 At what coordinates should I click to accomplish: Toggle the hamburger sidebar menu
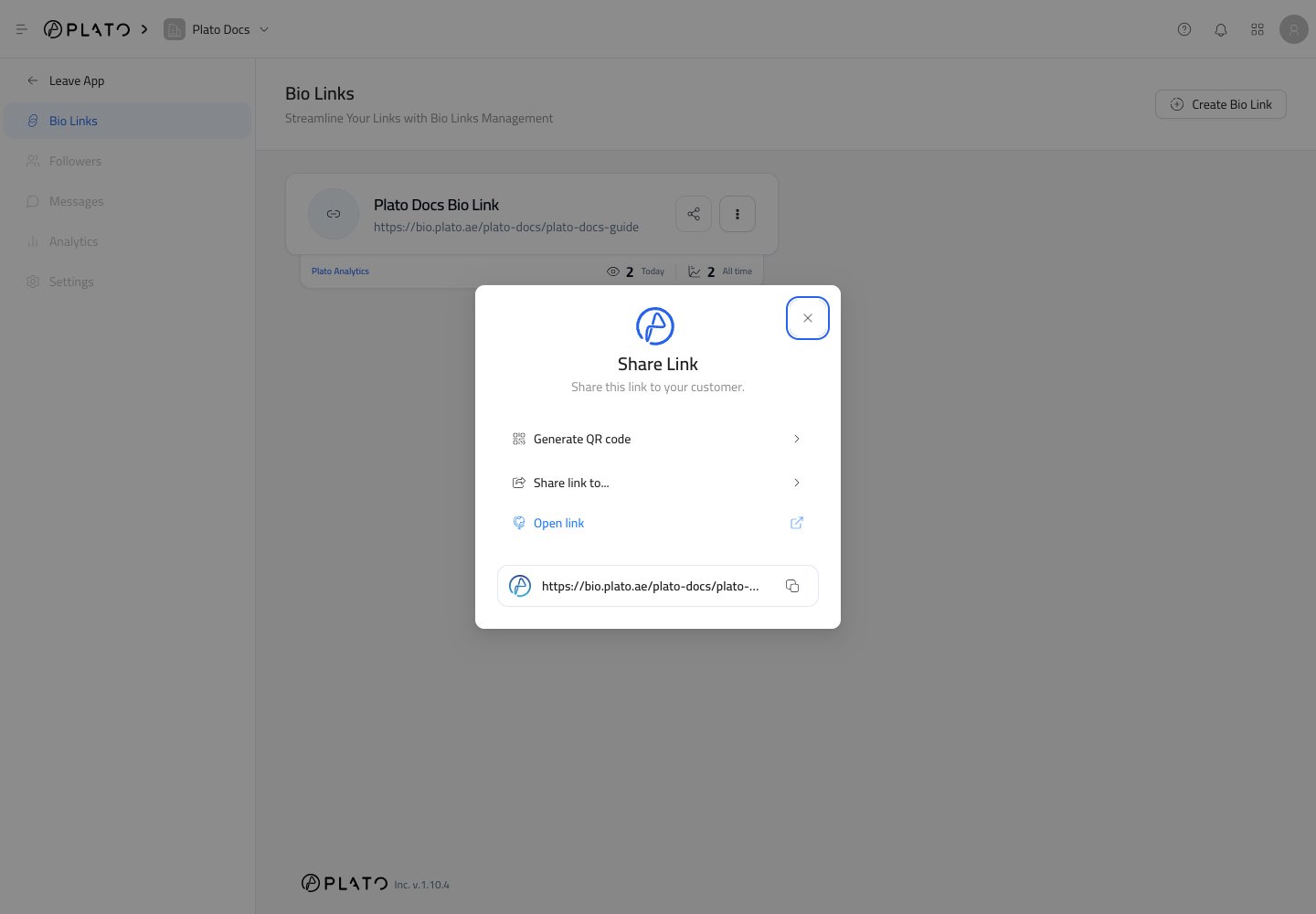click(22, 29)
